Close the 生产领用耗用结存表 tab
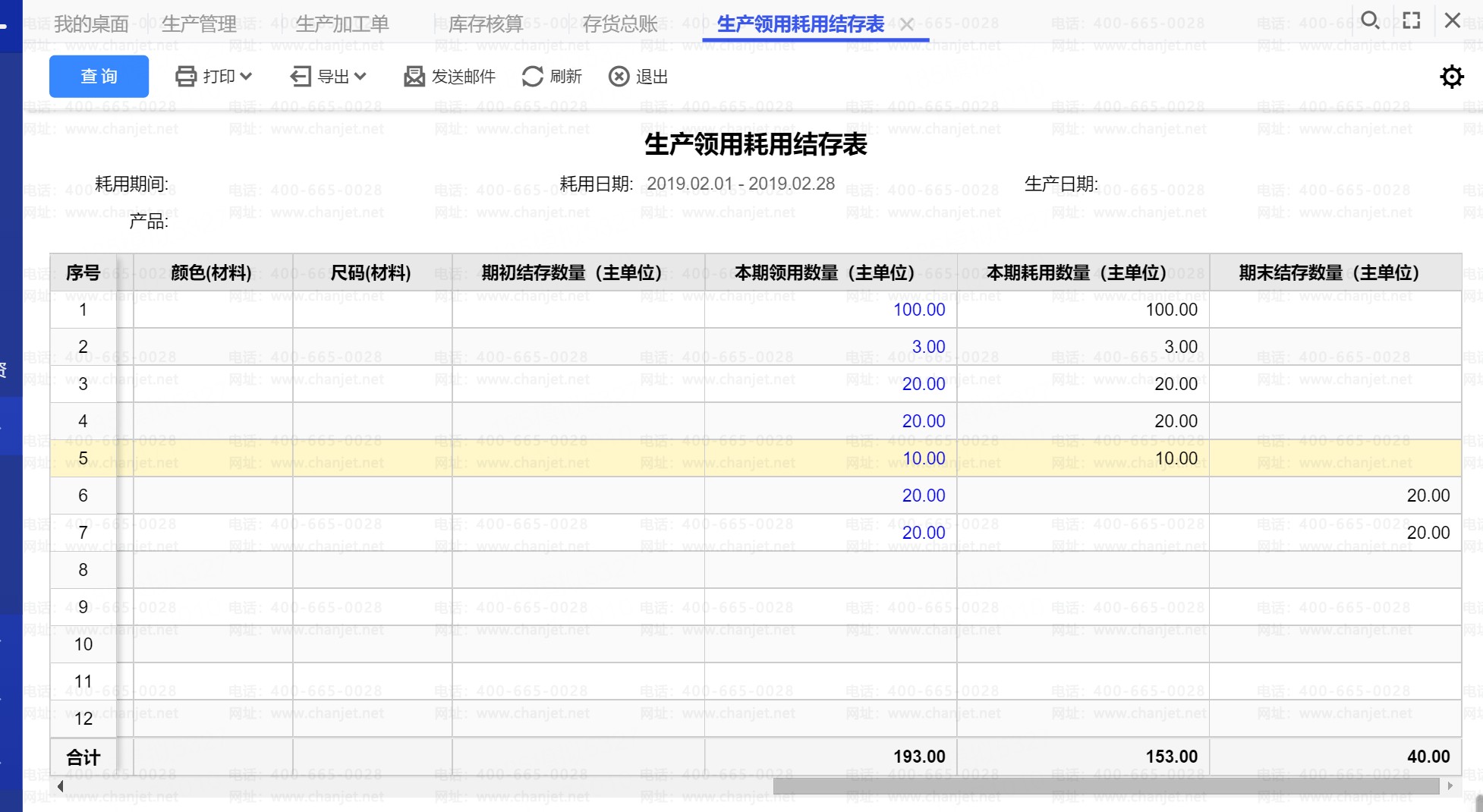 coord(907,25)
